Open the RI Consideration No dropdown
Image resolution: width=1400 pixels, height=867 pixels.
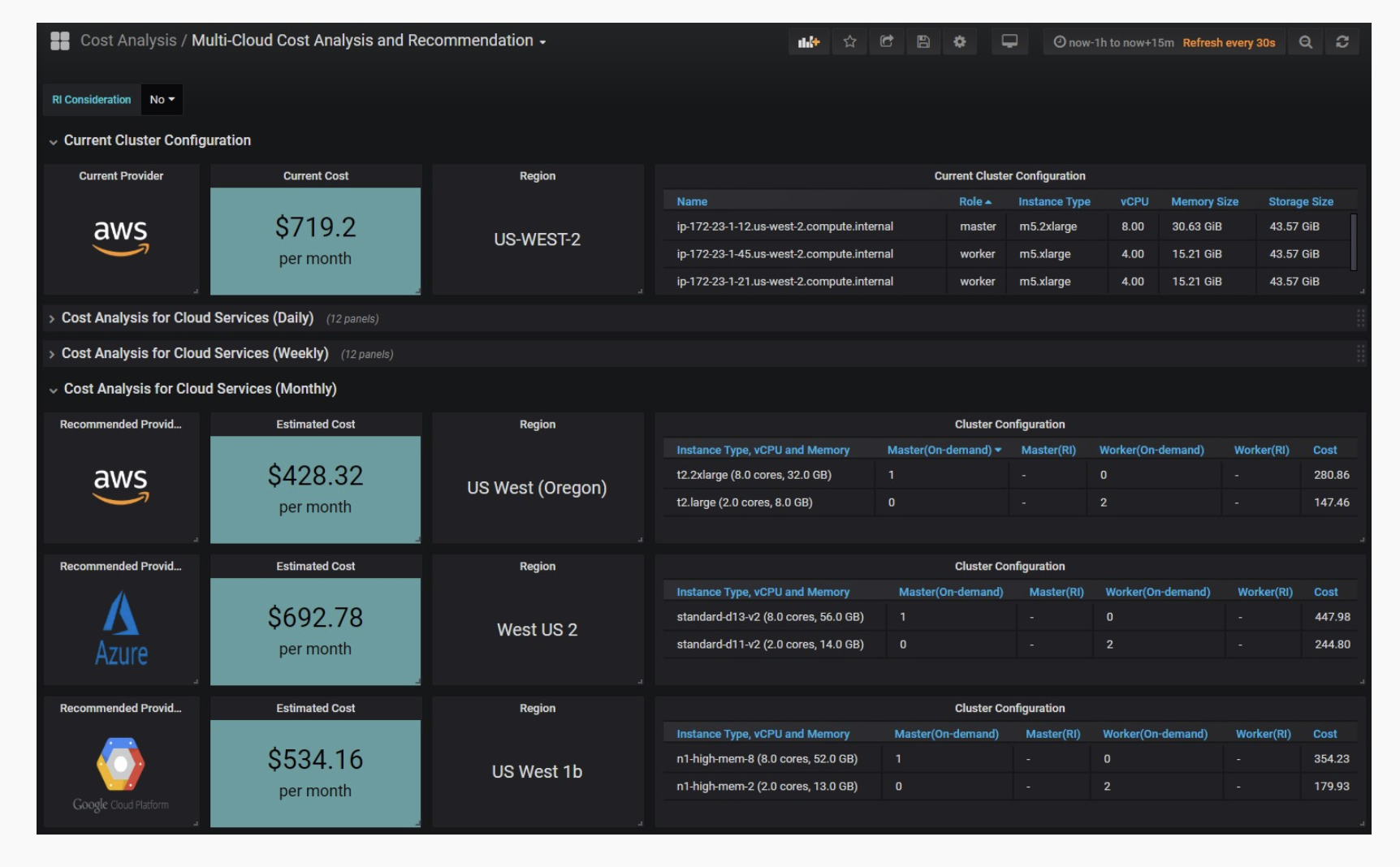click(162, 100)
